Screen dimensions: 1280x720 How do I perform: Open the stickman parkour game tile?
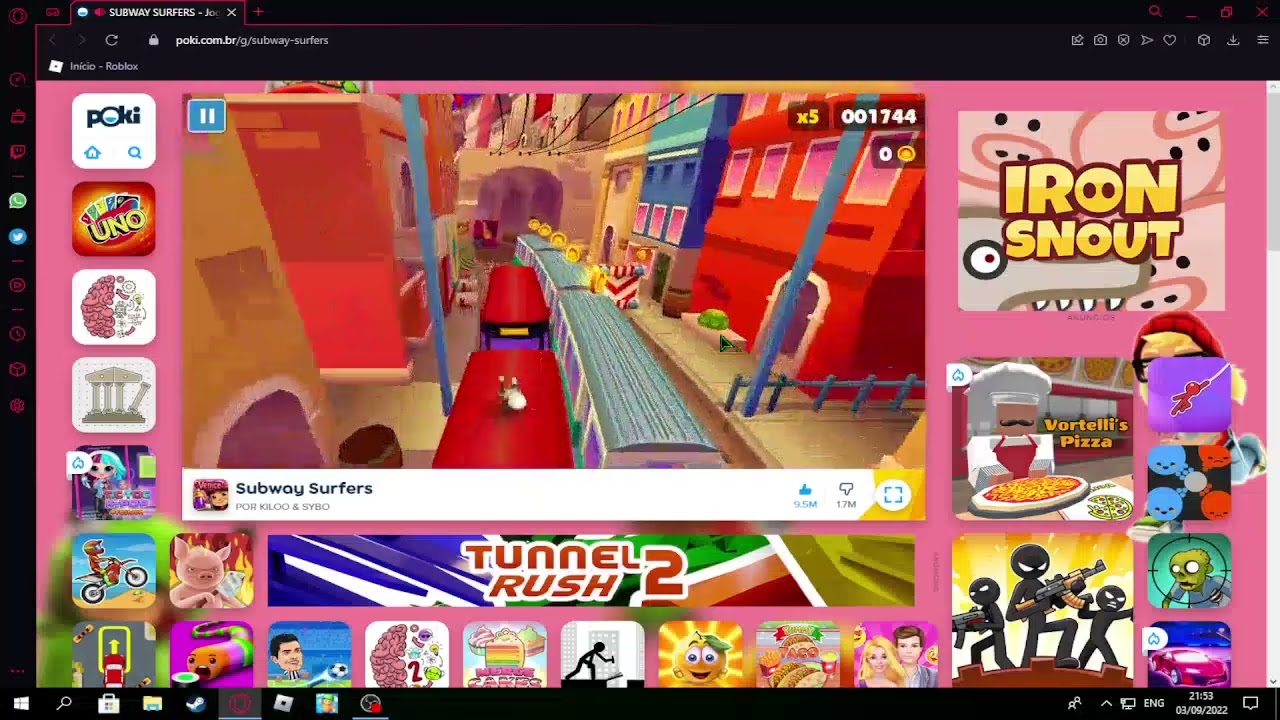[602, 654]
